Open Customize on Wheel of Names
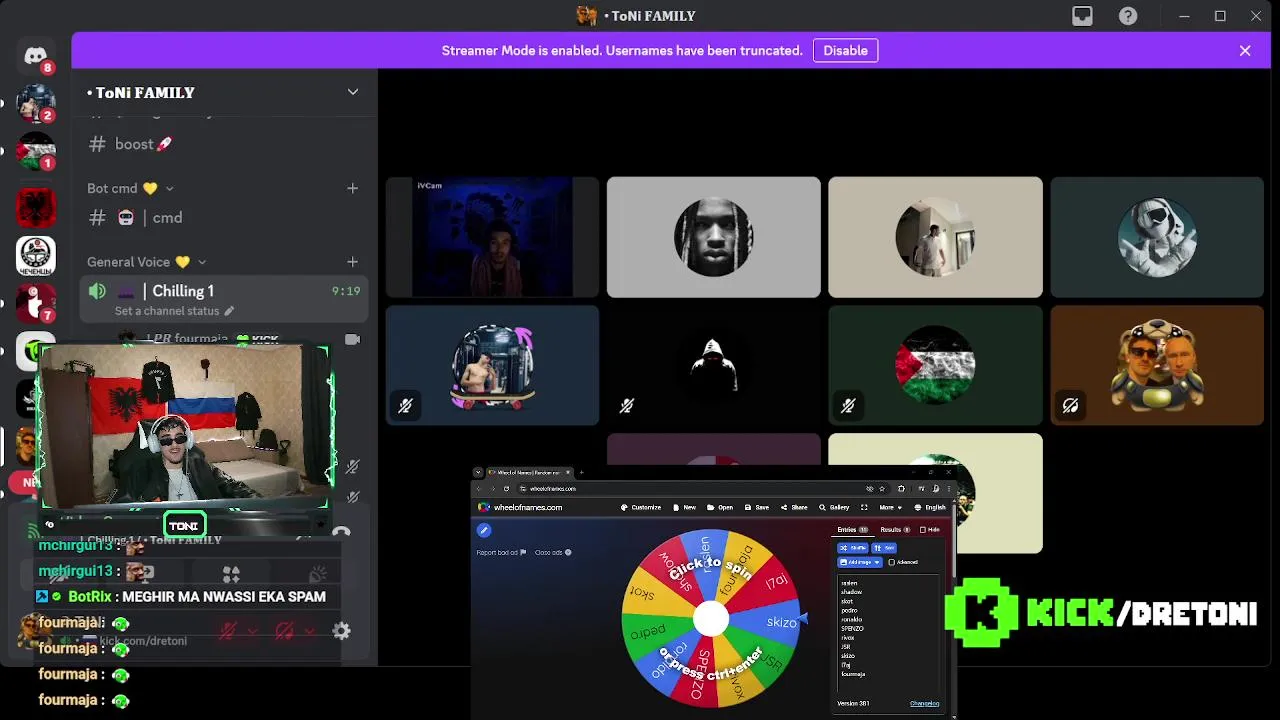This screenshot has width=1280, height=720. (x=640, y=507)
